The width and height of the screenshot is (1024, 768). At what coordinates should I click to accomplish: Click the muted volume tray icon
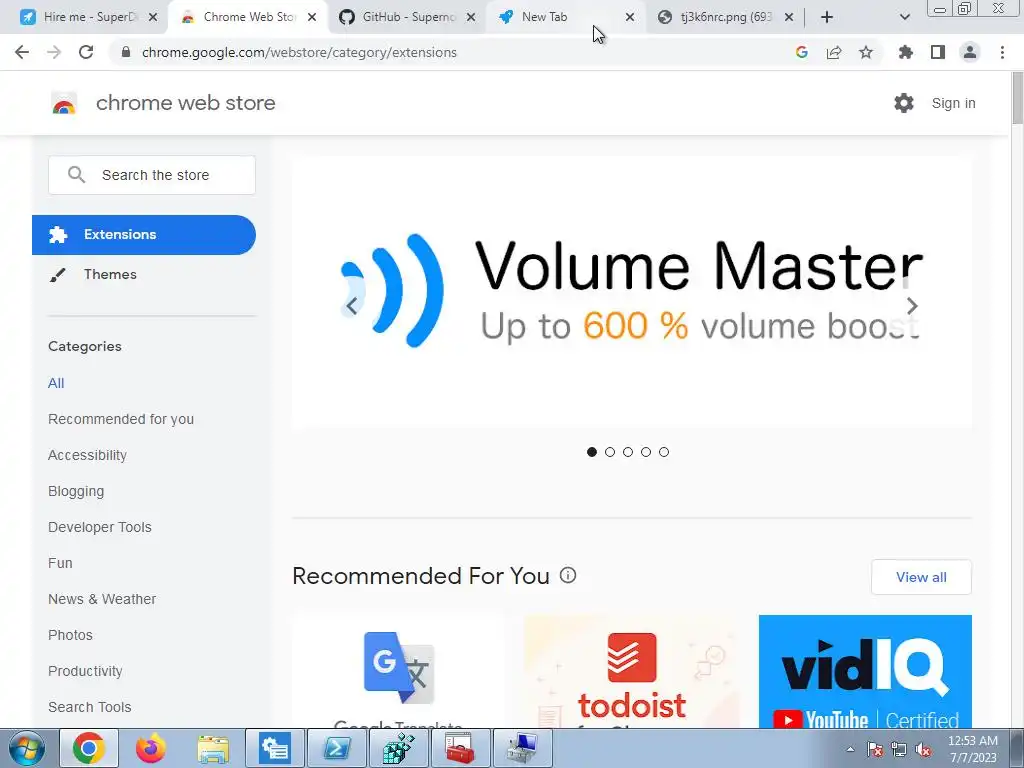[923, 750]
